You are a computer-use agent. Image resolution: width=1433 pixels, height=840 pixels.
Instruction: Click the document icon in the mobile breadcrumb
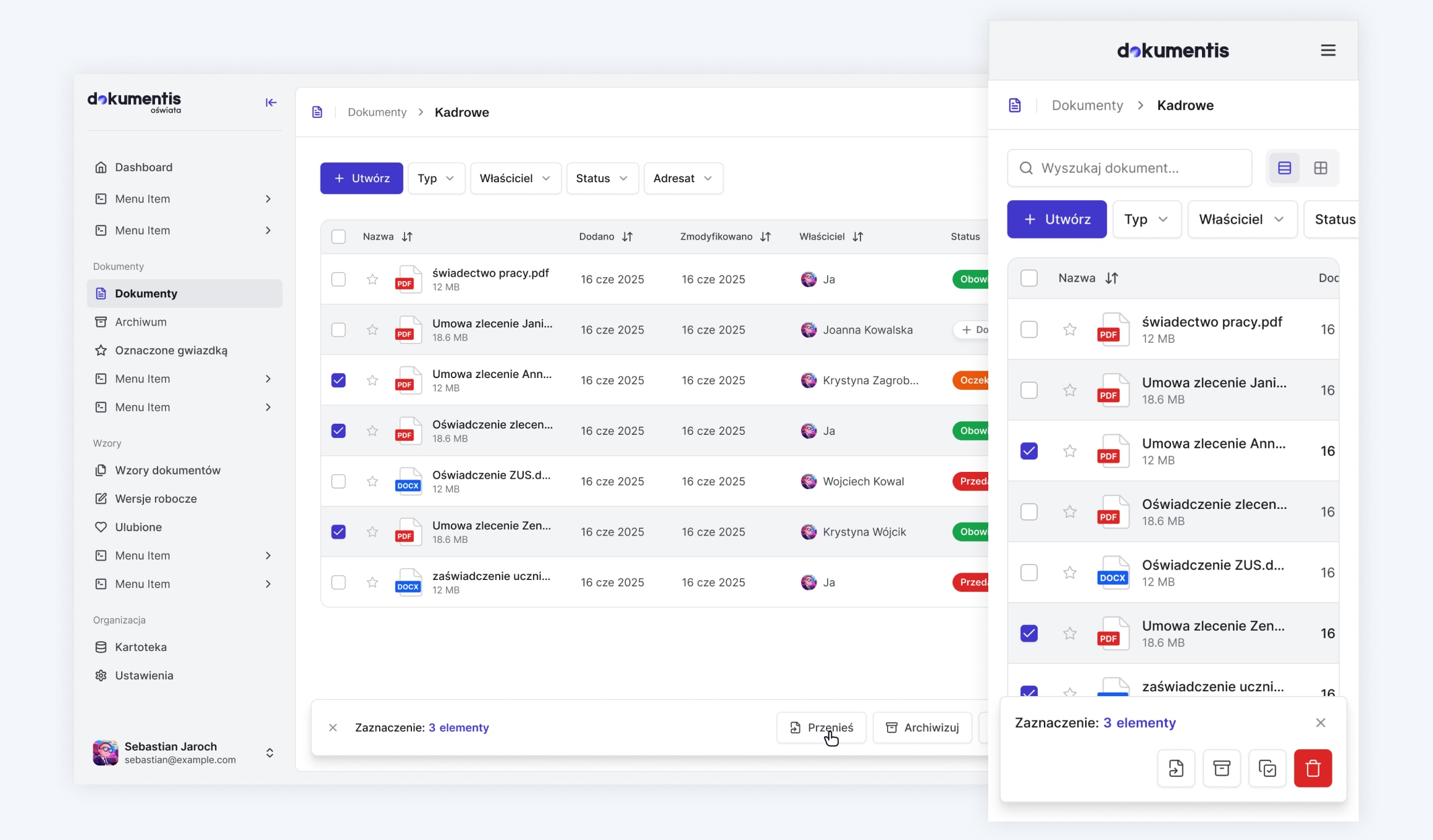coord(1015,106)
